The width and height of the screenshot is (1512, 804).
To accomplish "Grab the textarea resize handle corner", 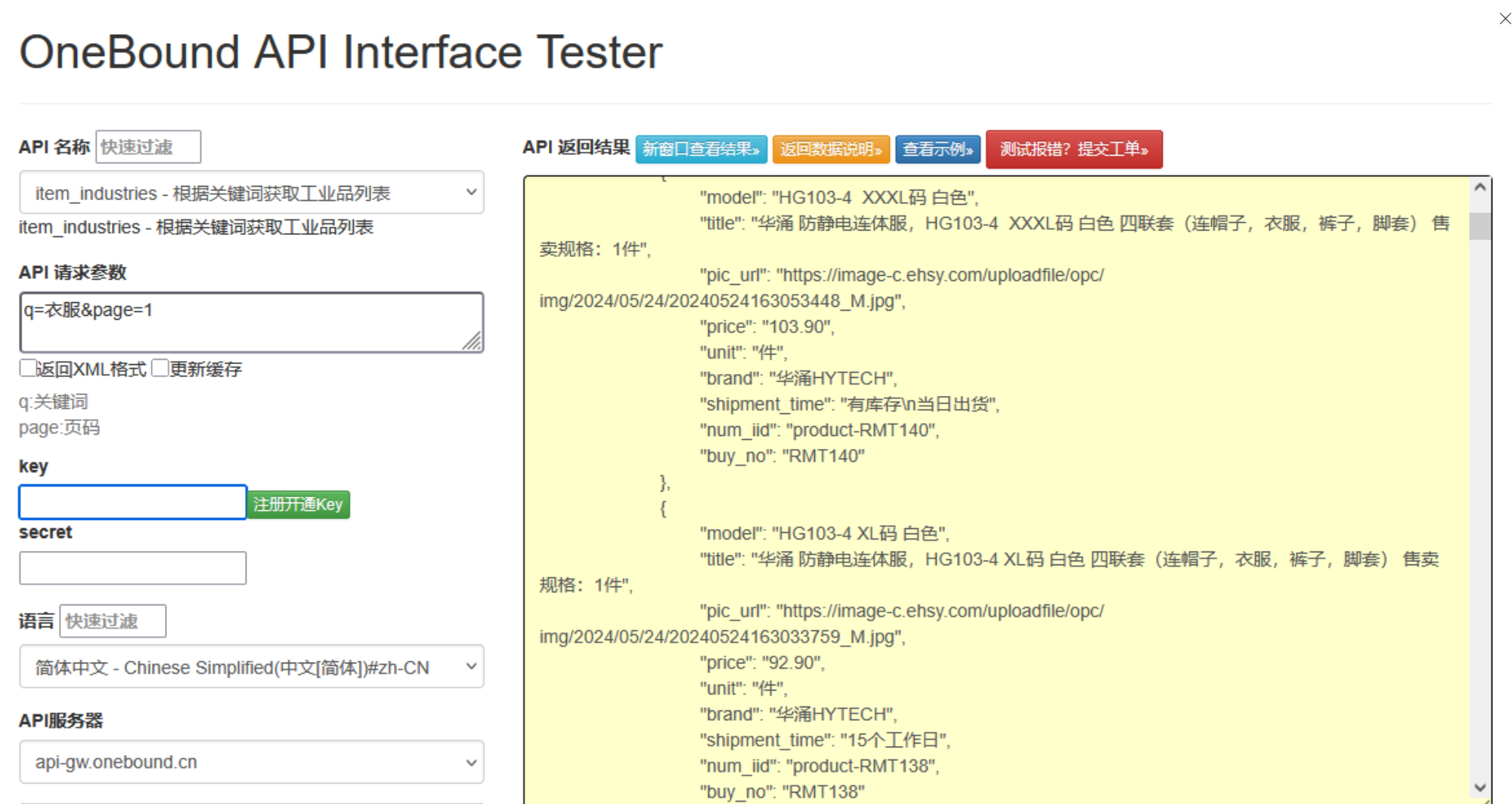I will tap(472, 342).
